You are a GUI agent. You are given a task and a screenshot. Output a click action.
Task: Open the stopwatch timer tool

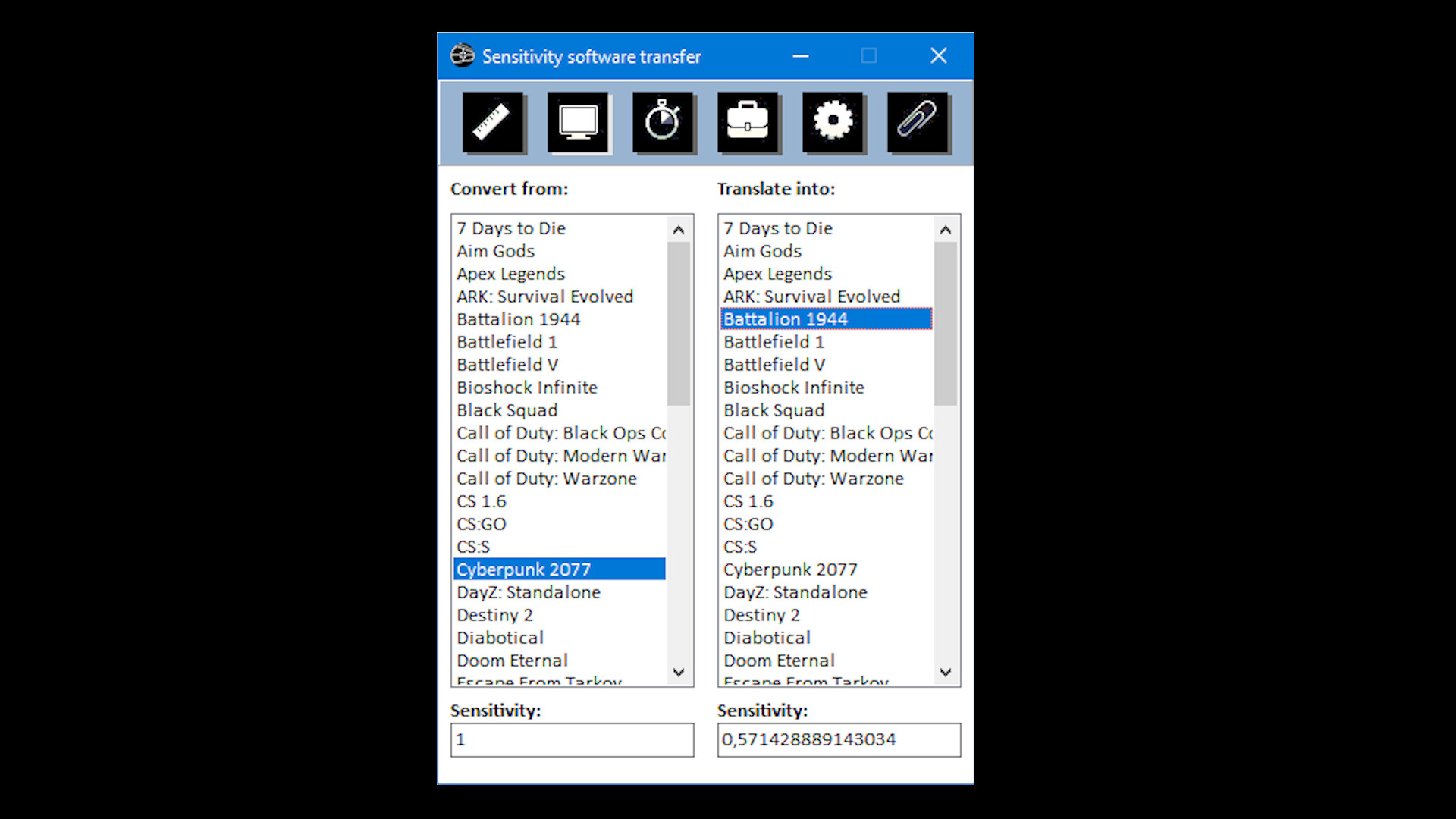664,121
